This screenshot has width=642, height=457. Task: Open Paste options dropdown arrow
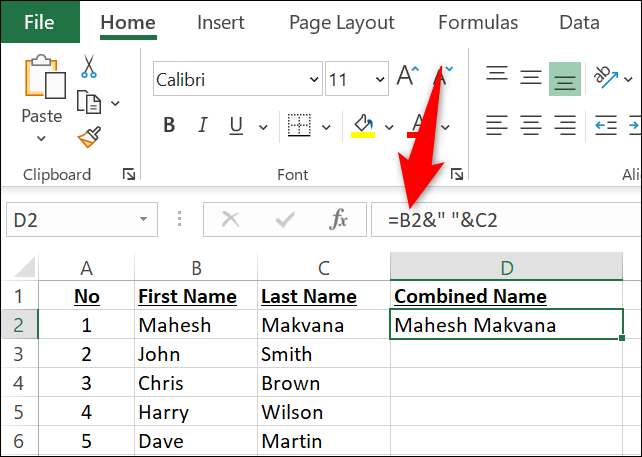[x=41, y=138]
